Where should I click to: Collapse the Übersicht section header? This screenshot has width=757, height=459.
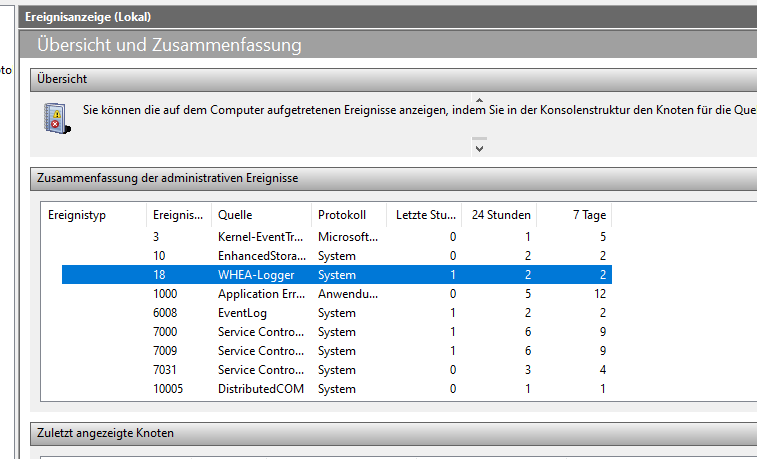[393, 79]
